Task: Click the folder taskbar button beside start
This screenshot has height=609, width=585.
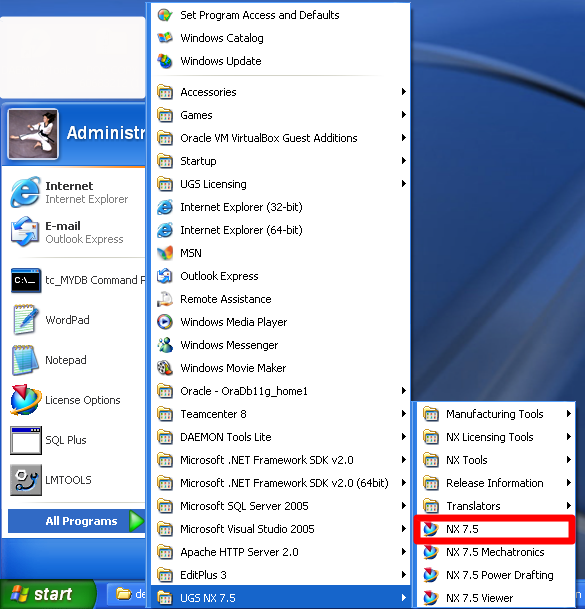Action: pyautogui.click(x=127, y=594)
